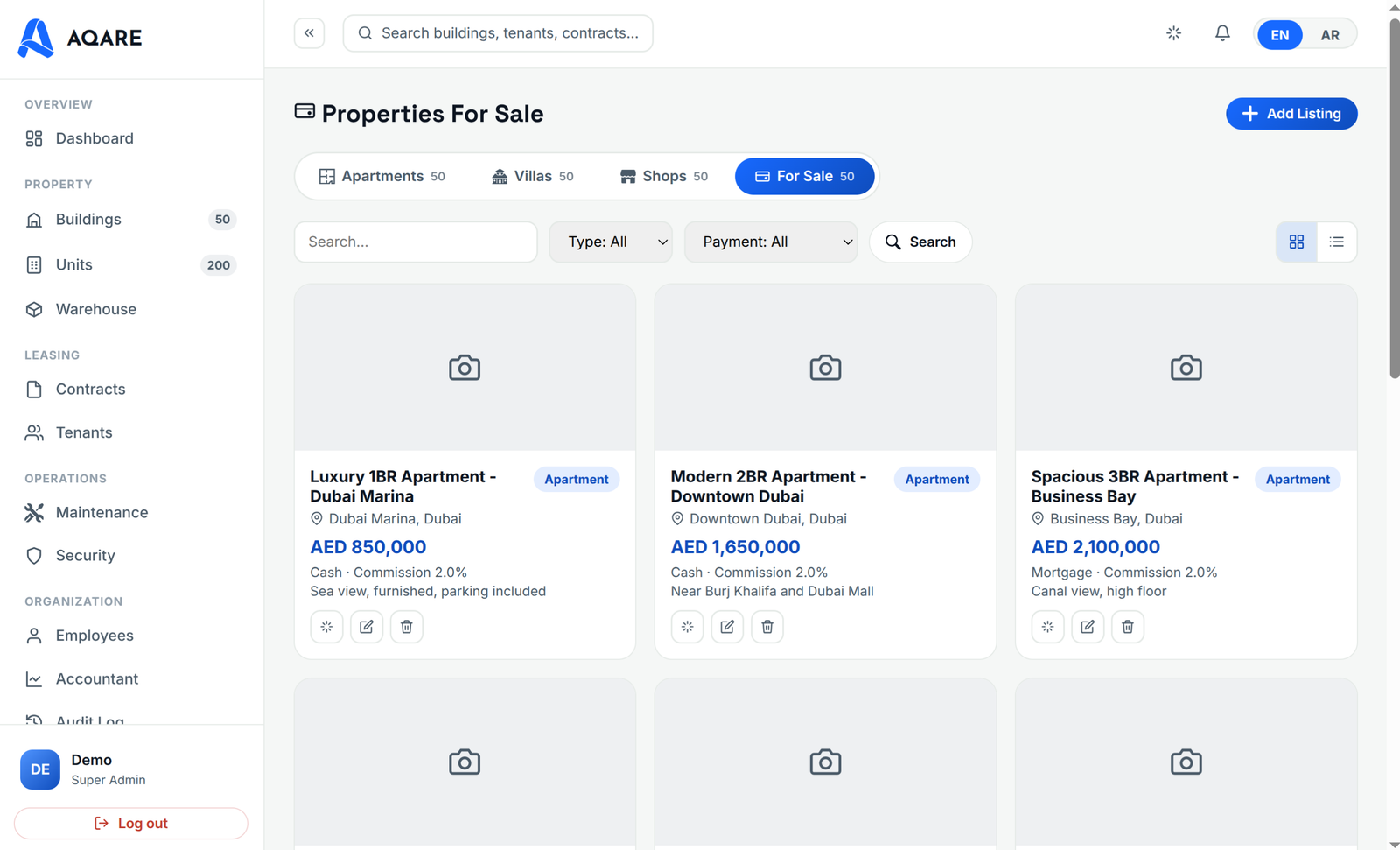The image size is (1400, 850).
Task: Select the Villas tab
Action: (533, 176)
